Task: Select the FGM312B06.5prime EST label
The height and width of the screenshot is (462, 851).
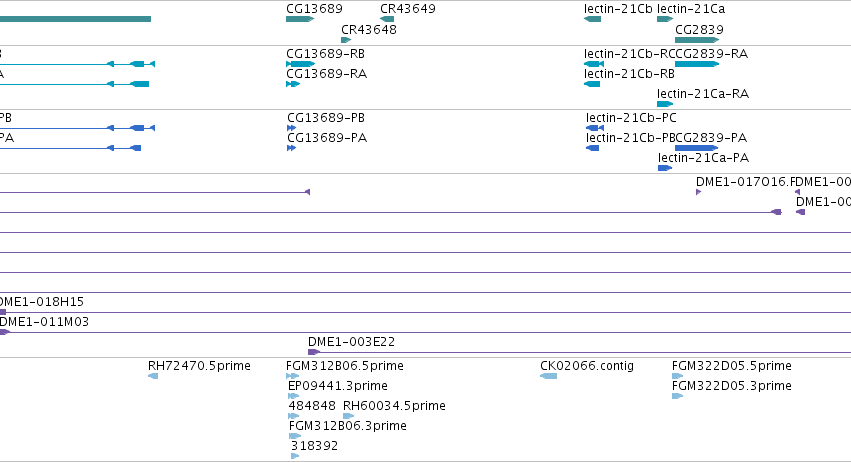Action: (345, 366)
